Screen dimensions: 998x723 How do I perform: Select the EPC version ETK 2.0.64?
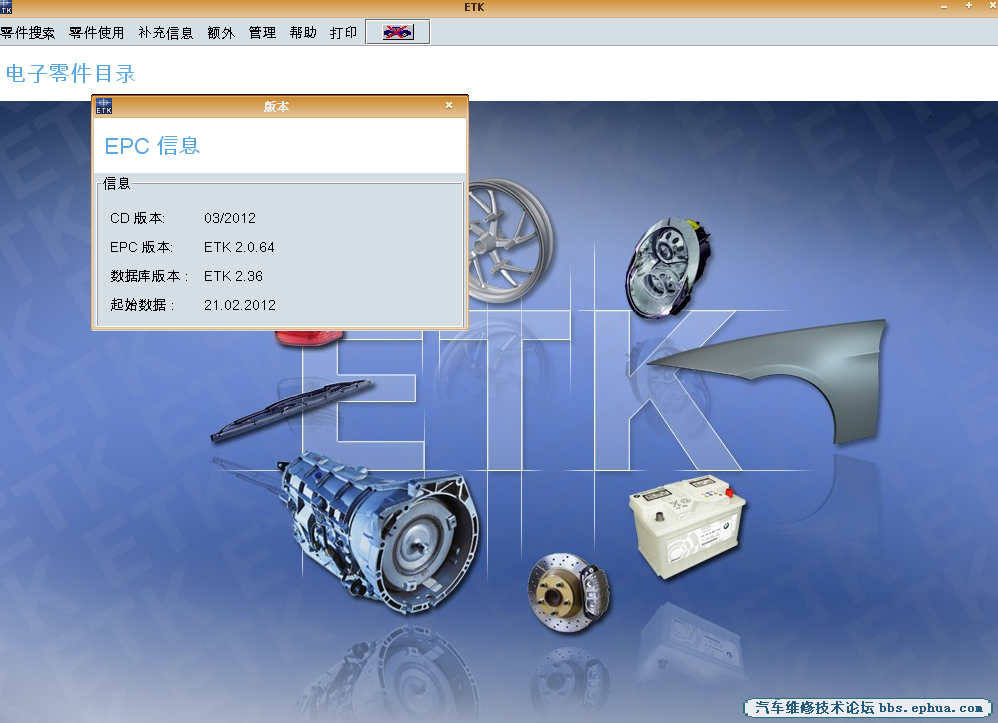click(239, 247)
